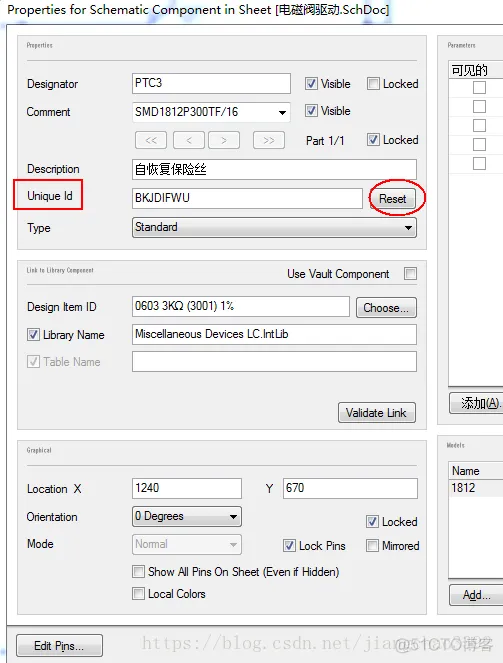Viewport: 503px width, 663px height.
Task: Go to the previous part with < button
Action: pyautogui.click(x=189, y=140)
